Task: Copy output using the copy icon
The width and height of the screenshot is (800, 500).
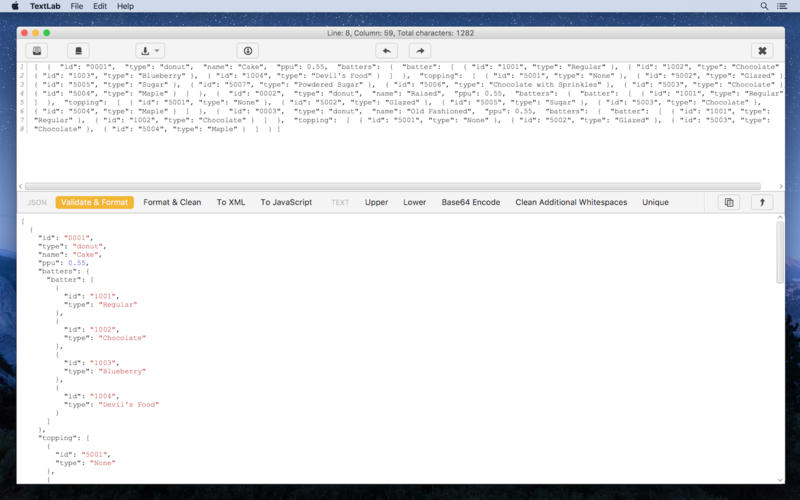Action: (x=729, y=202)
